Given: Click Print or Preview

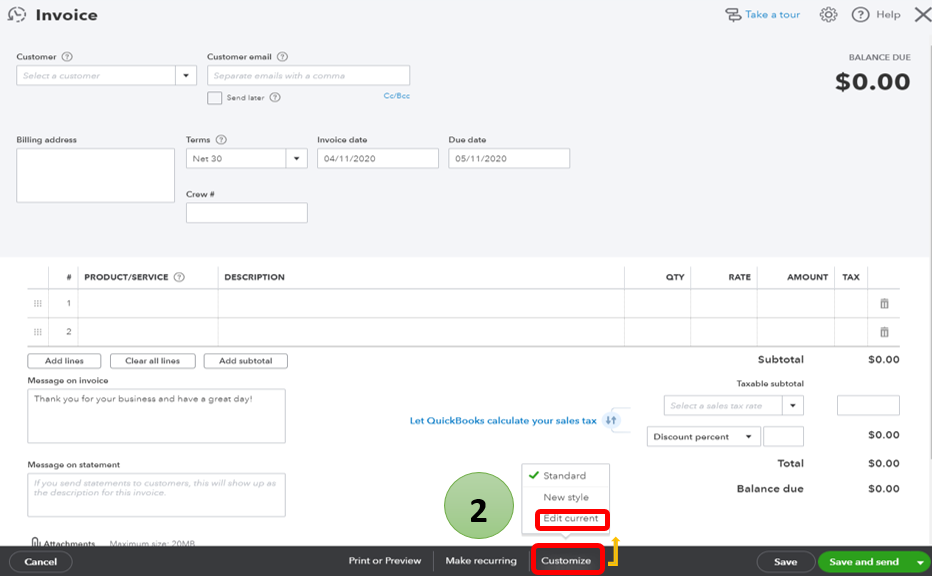Looking at the screenshot, I should pos(385,561).
